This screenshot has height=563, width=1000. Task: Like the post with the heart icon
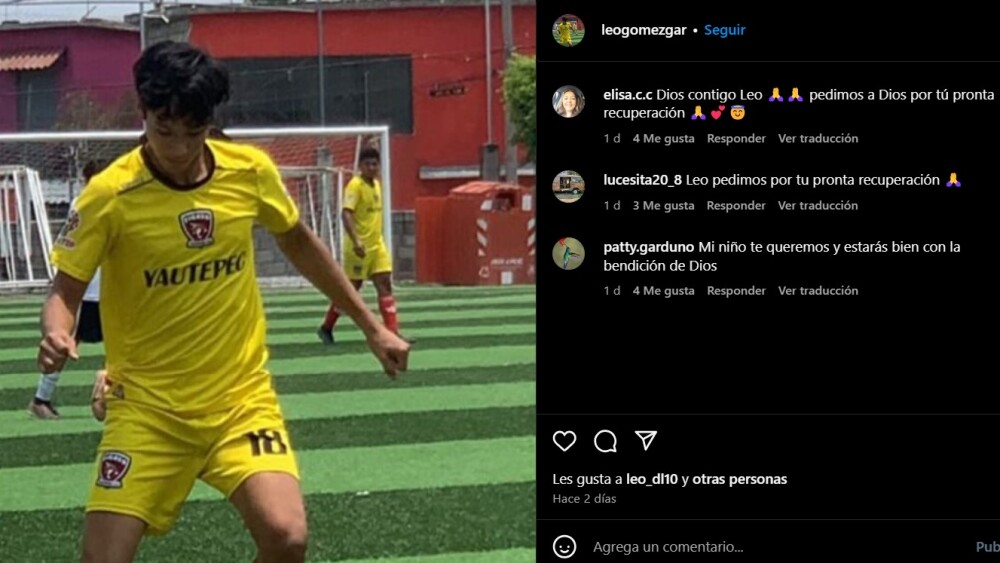click(x=564, y=441)
